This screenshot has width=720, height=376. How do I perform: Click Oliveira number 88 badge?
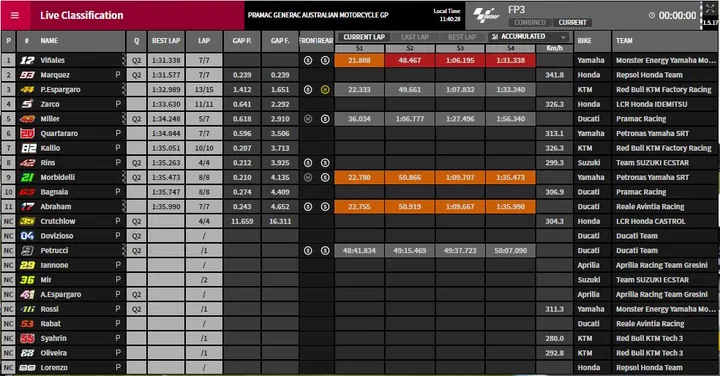(27, 353)
